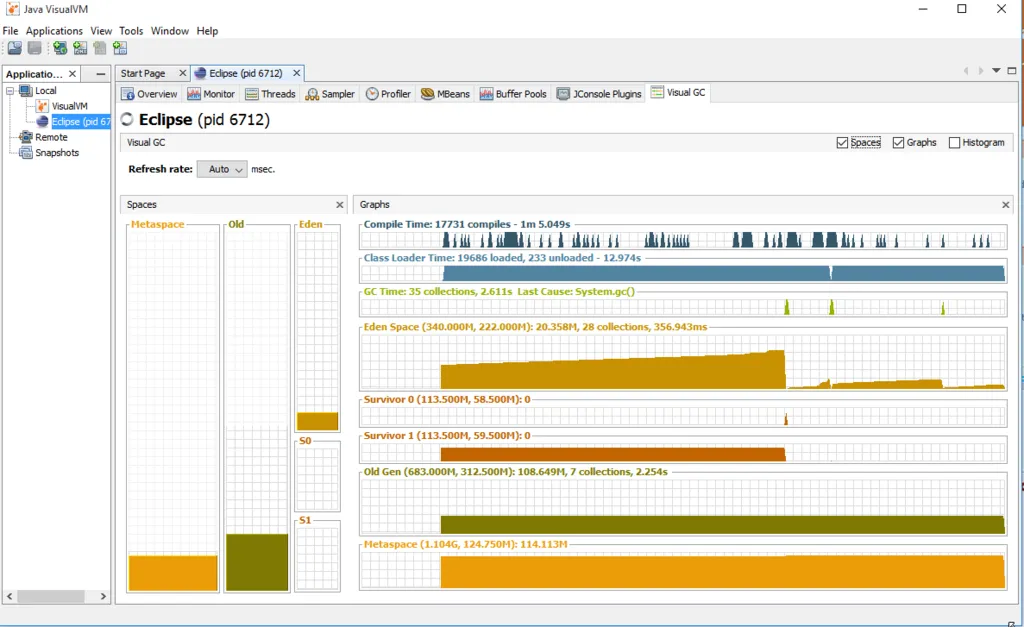Uncheck the Spaces checkbox
Image resolution: width=1024 pixels, height=627 pixels.
coord(842,142)
